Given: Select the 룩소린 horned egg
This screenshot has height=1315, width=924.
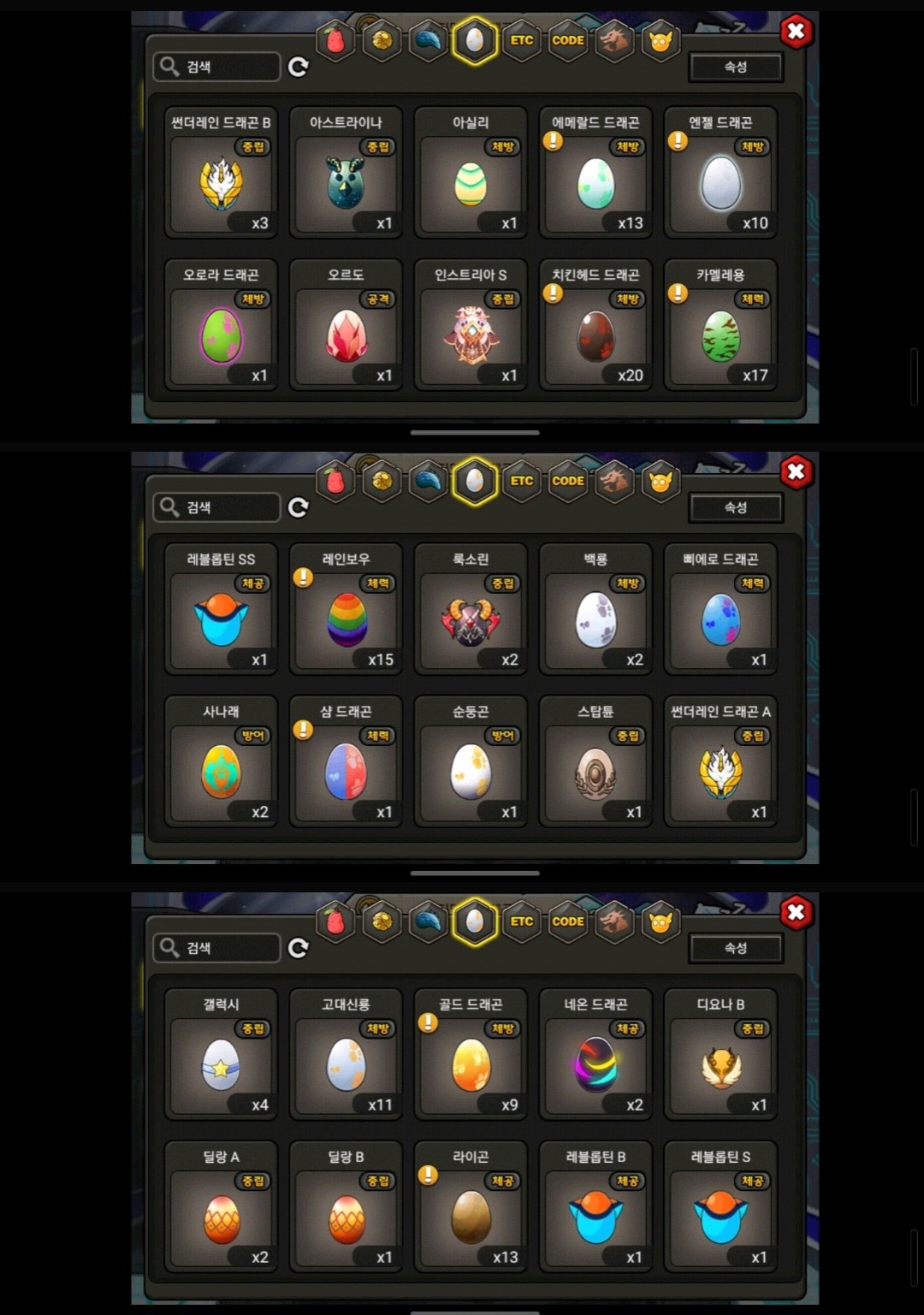Looking at the screenshot, I should tap(471, 608).
